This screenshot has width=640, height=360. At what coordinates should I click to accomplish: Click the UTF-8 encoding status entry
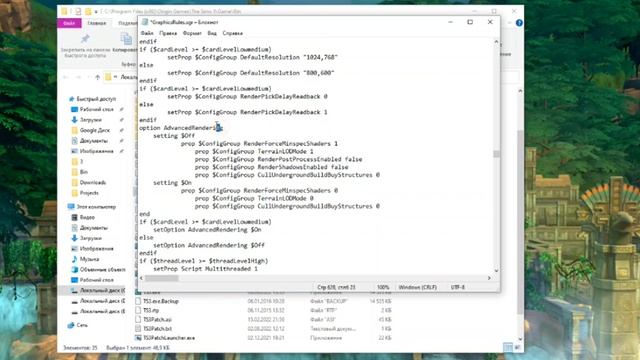tap(458, 287)
